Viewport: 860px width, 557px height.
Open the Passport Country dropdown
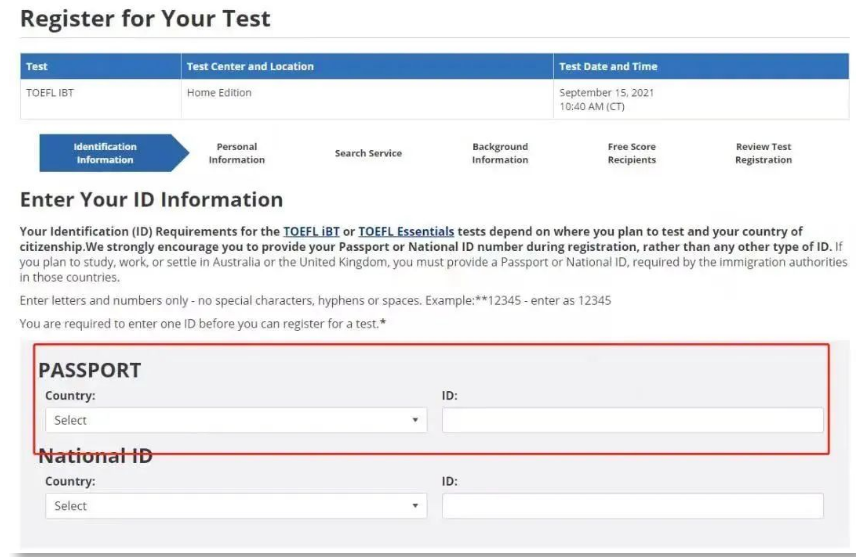(x=236, y=420)
